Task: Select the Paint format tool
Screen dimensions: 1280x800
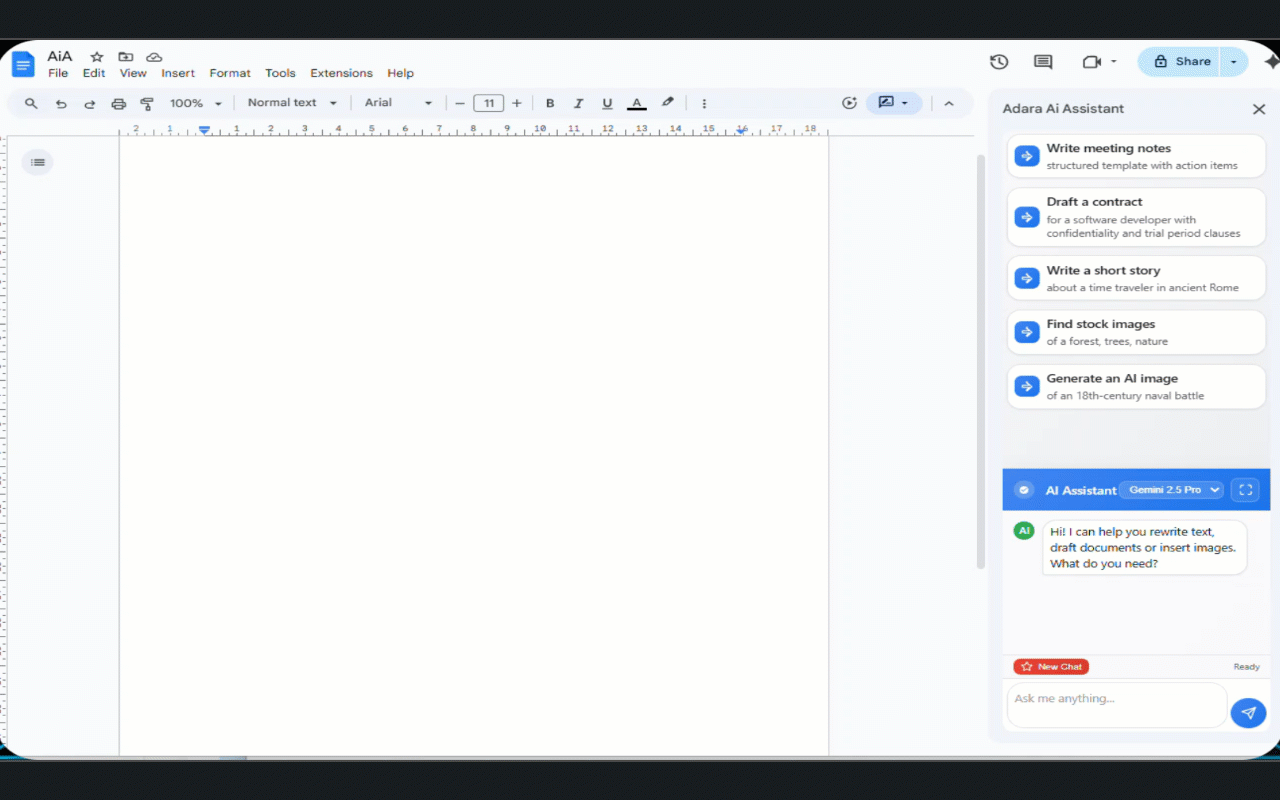Action: (x=147, y=103)
